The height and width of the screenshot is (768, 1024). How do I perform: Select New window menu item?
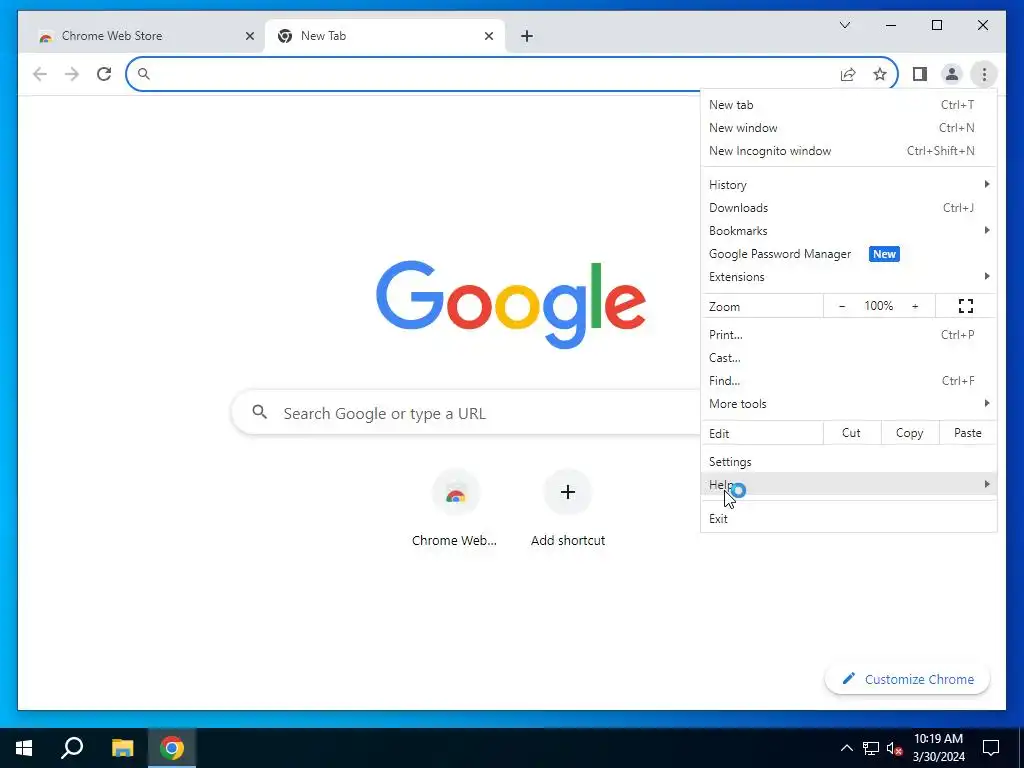pos(848,127)
